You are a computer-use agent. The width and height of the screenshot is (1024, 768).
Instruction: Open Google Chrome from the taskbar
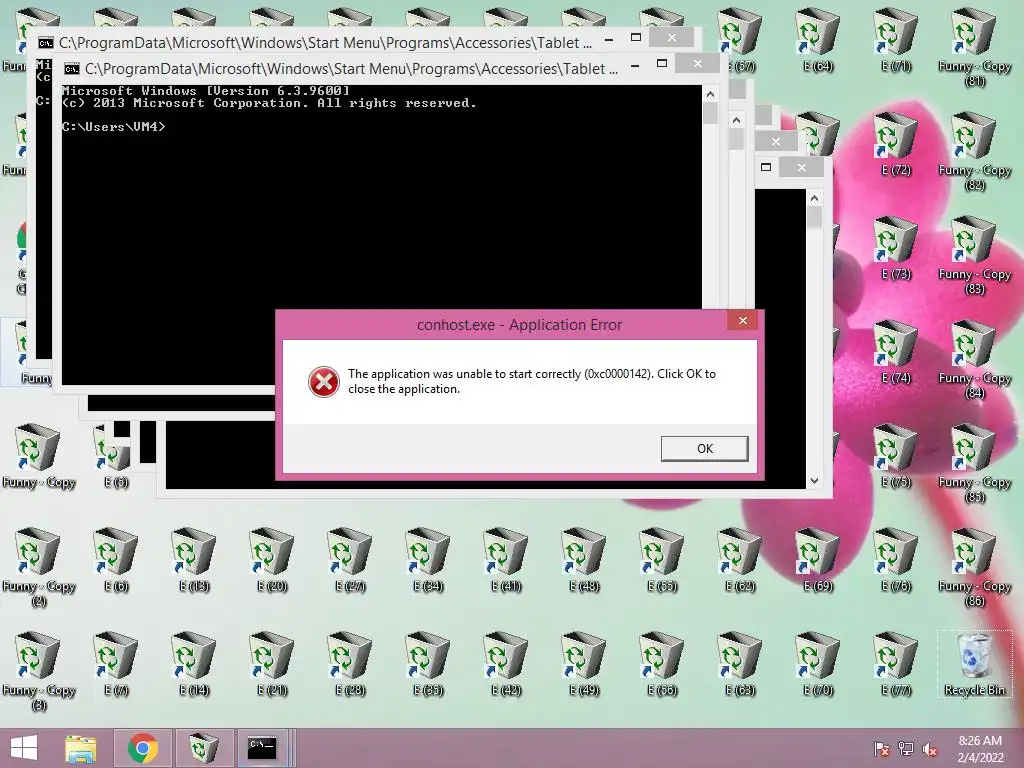point(142,748)
